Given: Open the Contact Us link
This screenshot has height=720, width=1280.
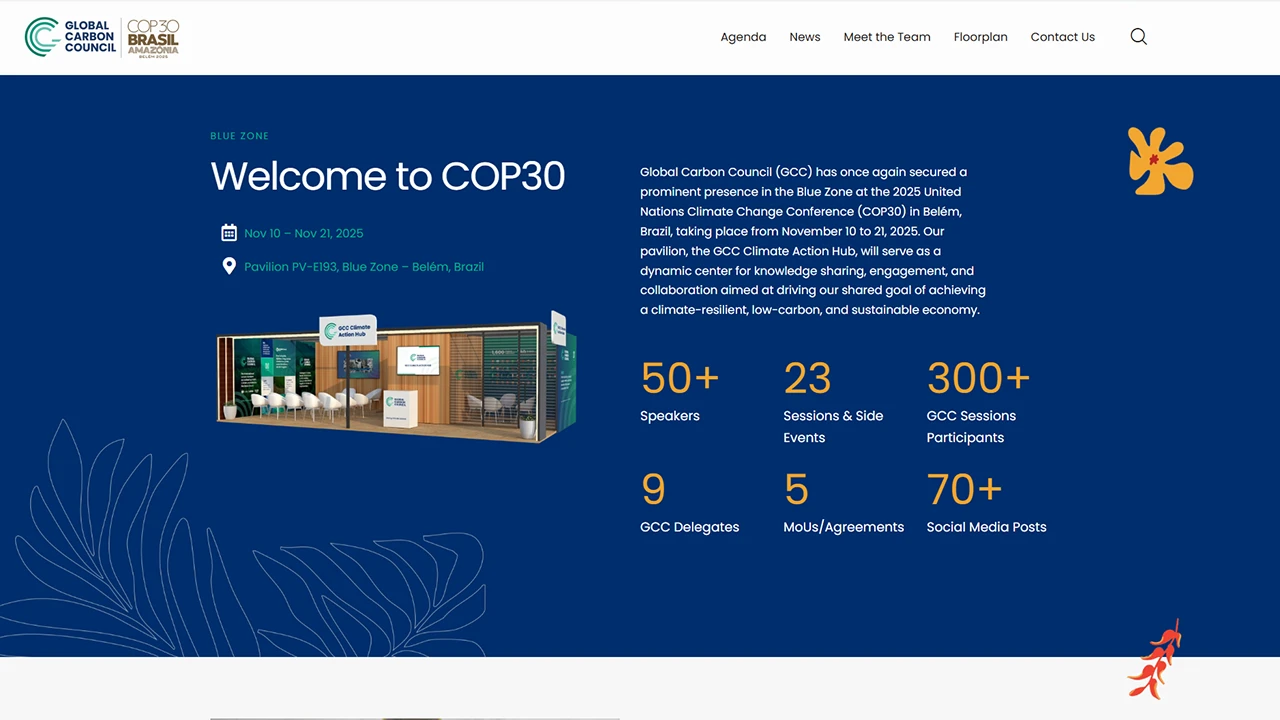Looking at the screenshot, I should tap(1062, 37).
